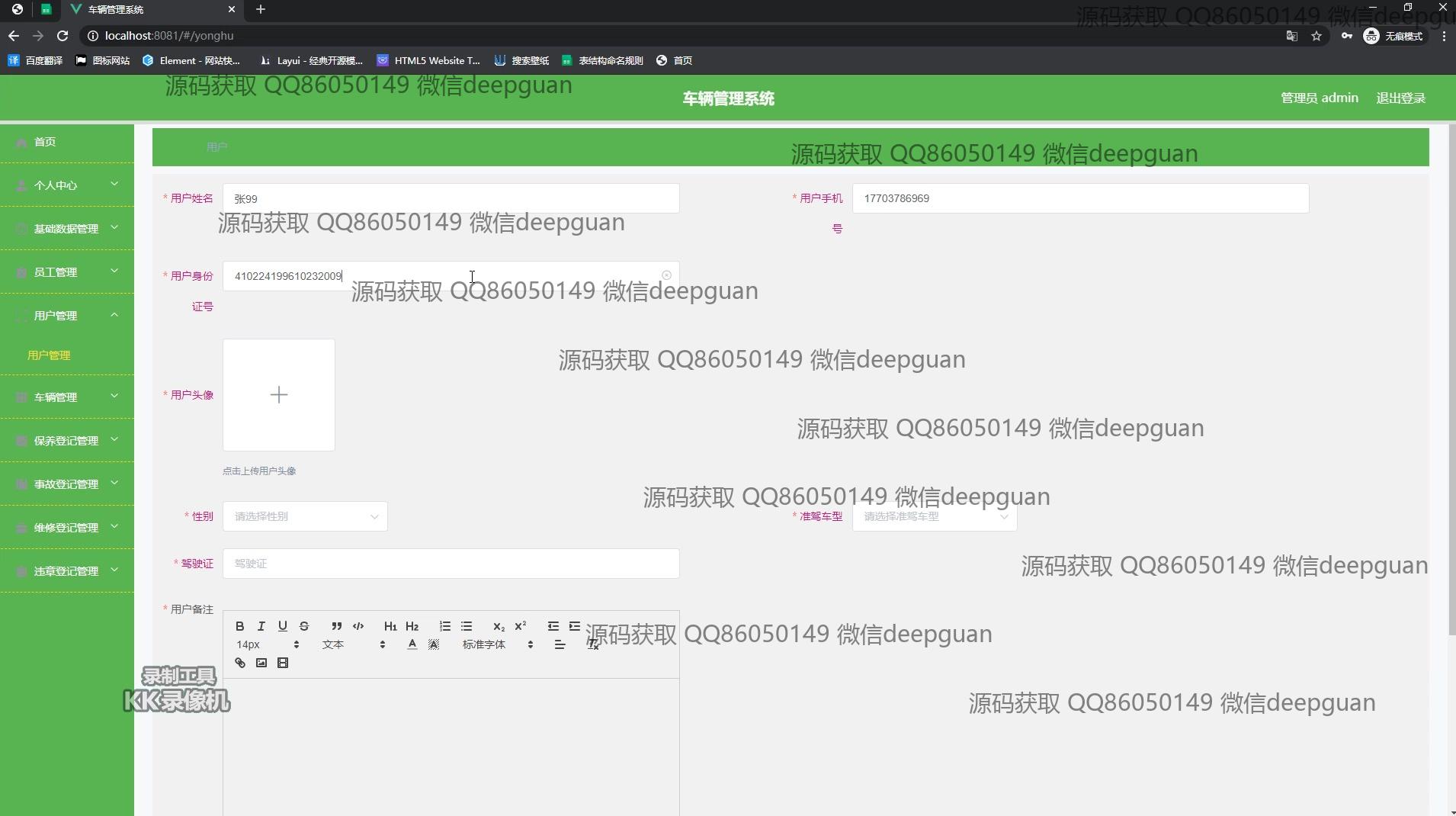Expand the 违章登记管理 sidebar menu

click(x=67, y=570)
